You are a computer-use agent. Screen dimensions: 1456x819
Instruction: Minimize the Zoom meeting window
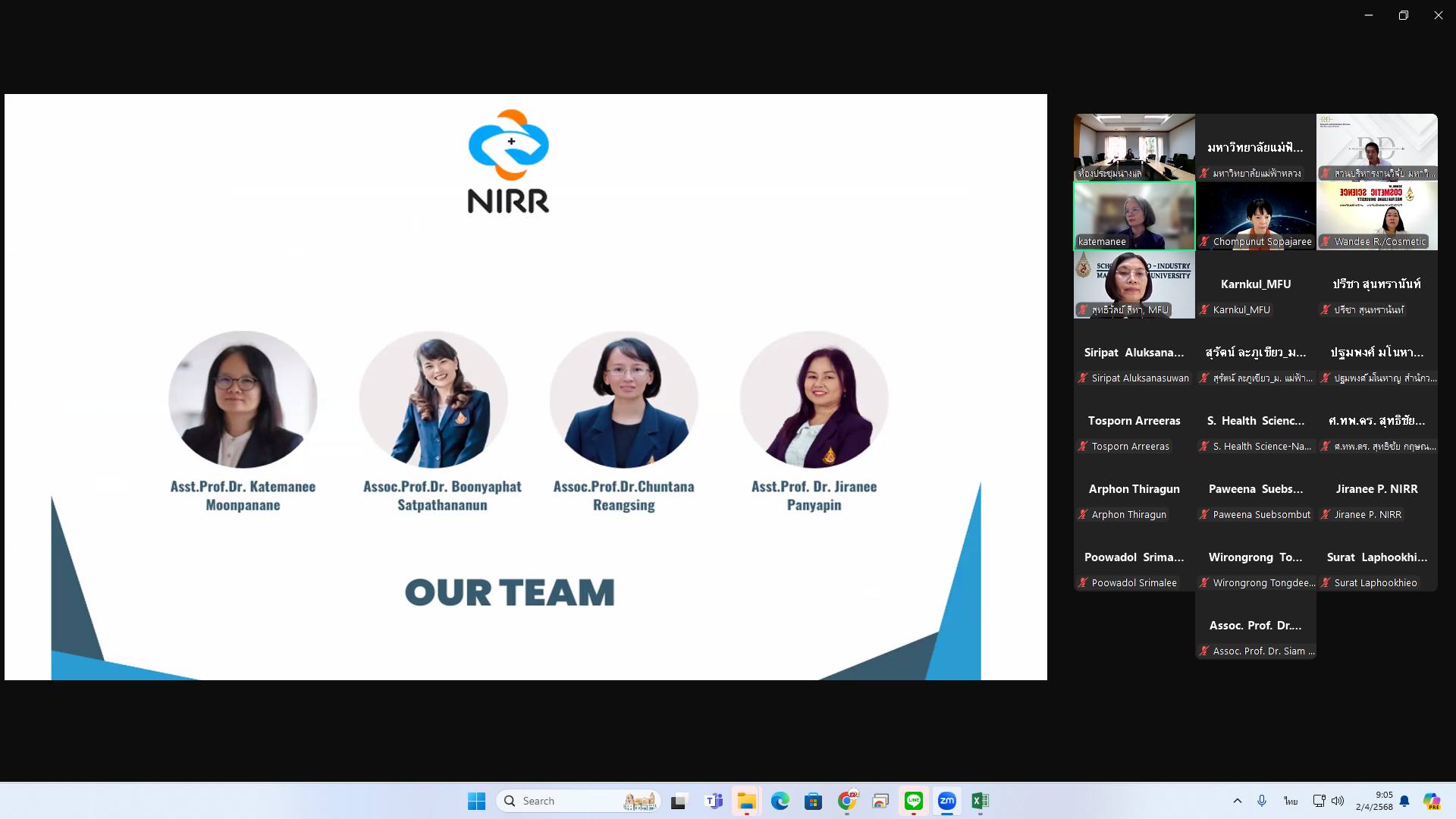pyautogui.click(x=1369, y=15)
